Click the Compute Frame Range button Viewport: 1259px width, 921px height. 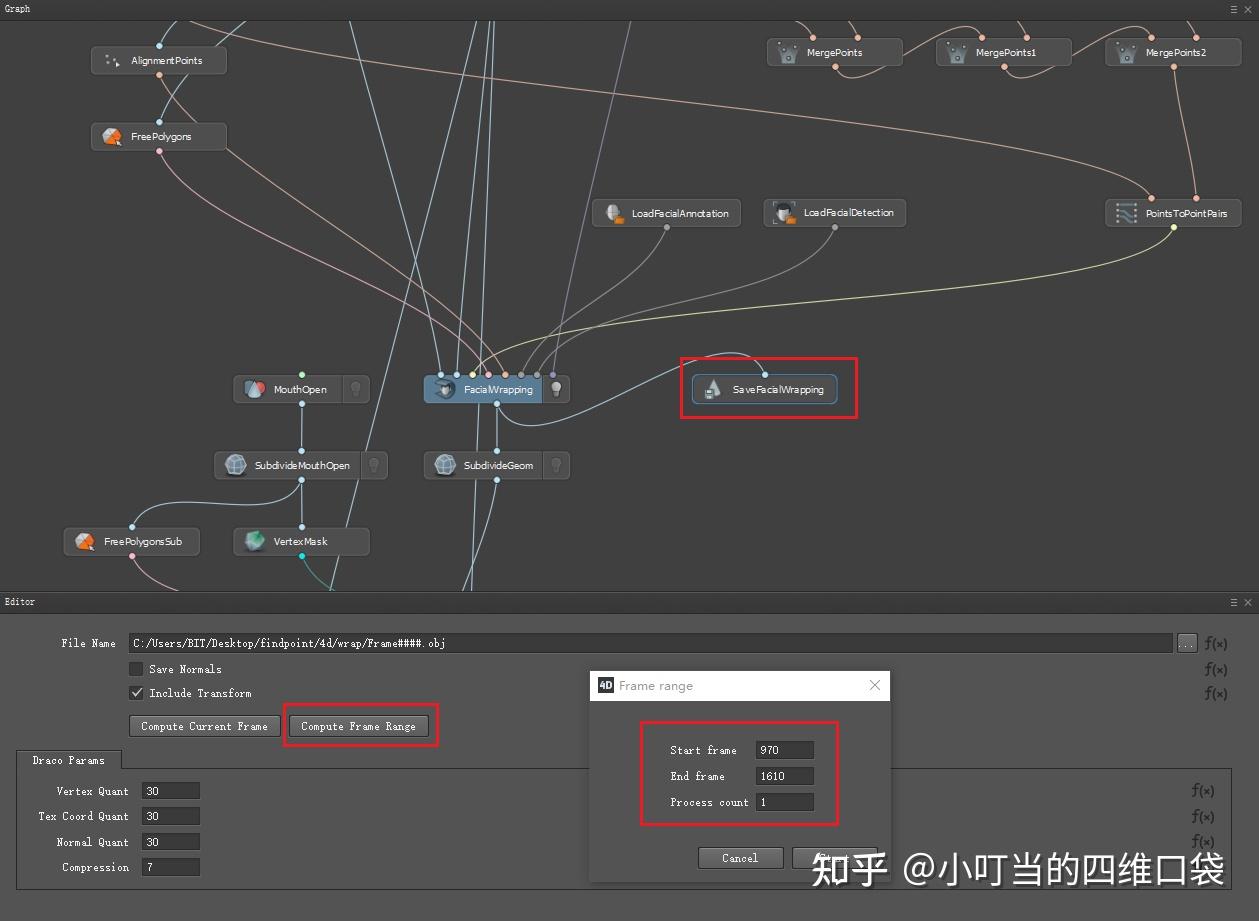[x=360, y=726]
